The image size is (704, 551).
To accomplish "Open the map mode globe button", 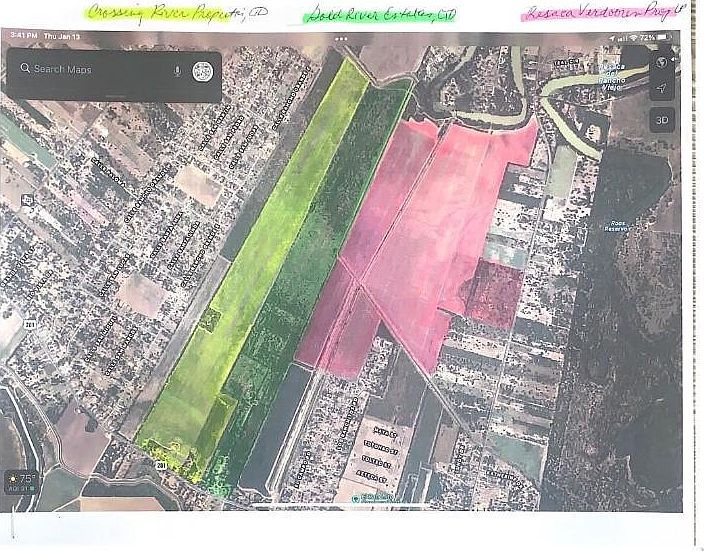I will point(661,62).
